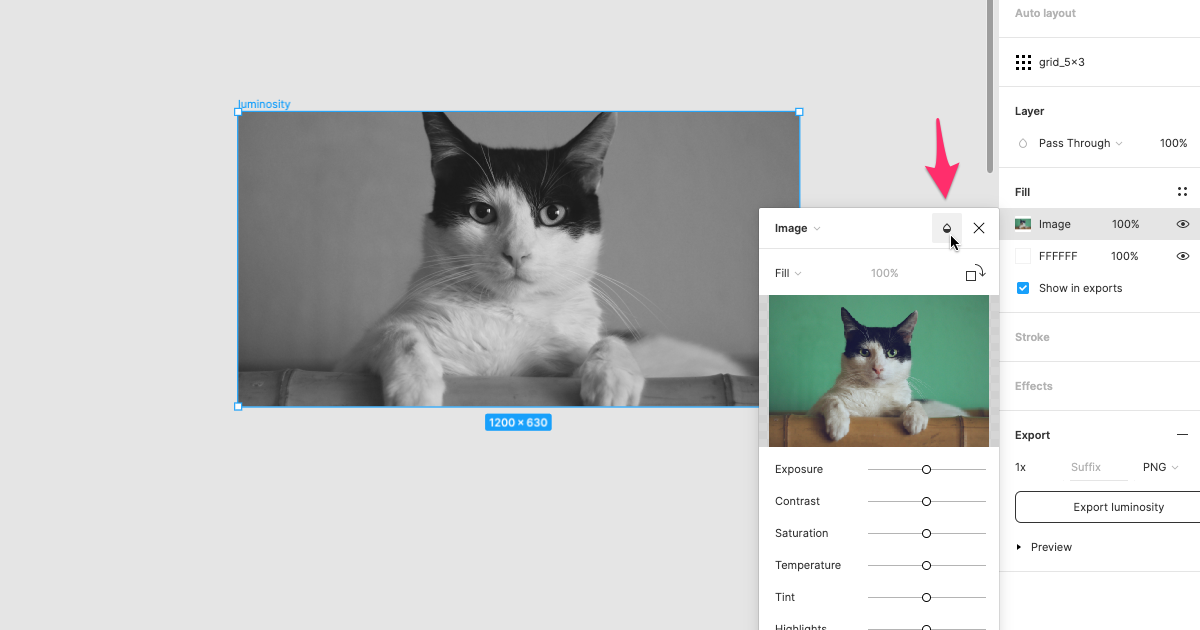
Task: Click the Effects section header
Action: [1033, 386]
